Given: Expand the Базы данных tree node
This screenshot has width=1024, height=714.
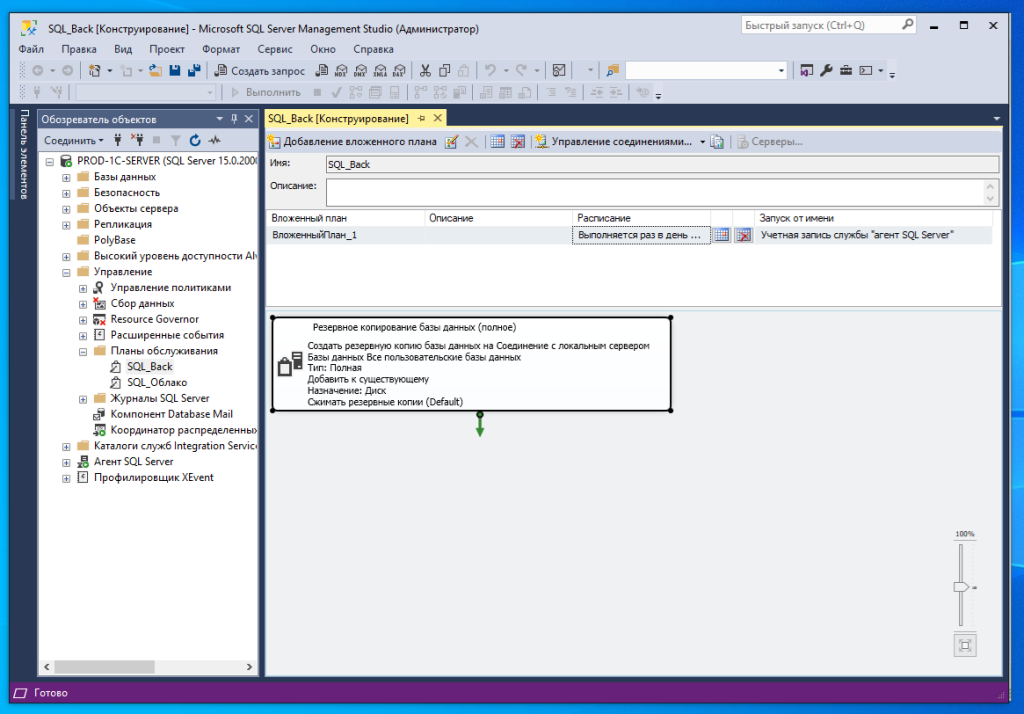Looking at the screenshot, I should tap(67, 177).
